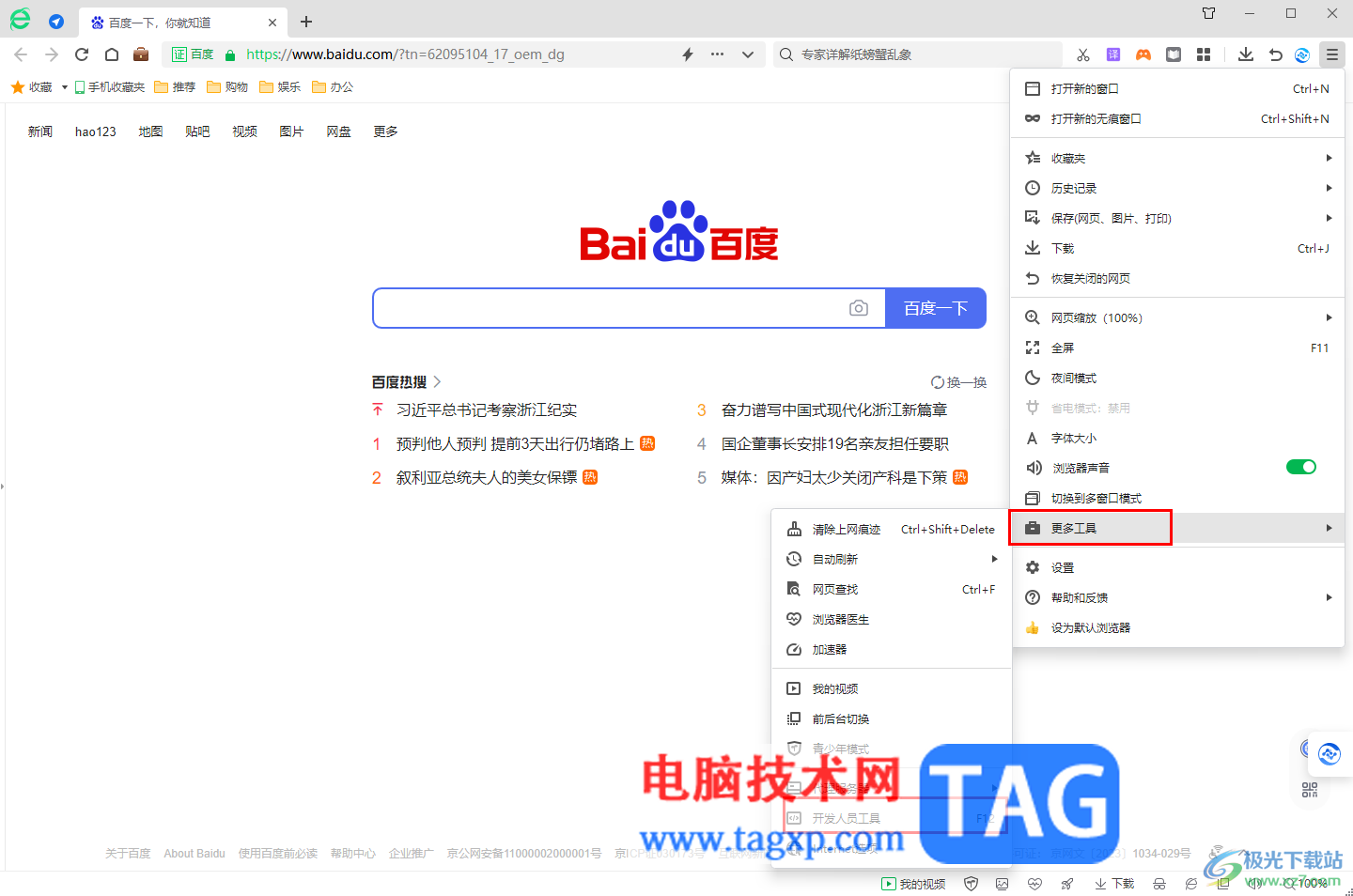
Task: Open the 手机收藏夹 bookmark
Action: click(x=110, y=87)
